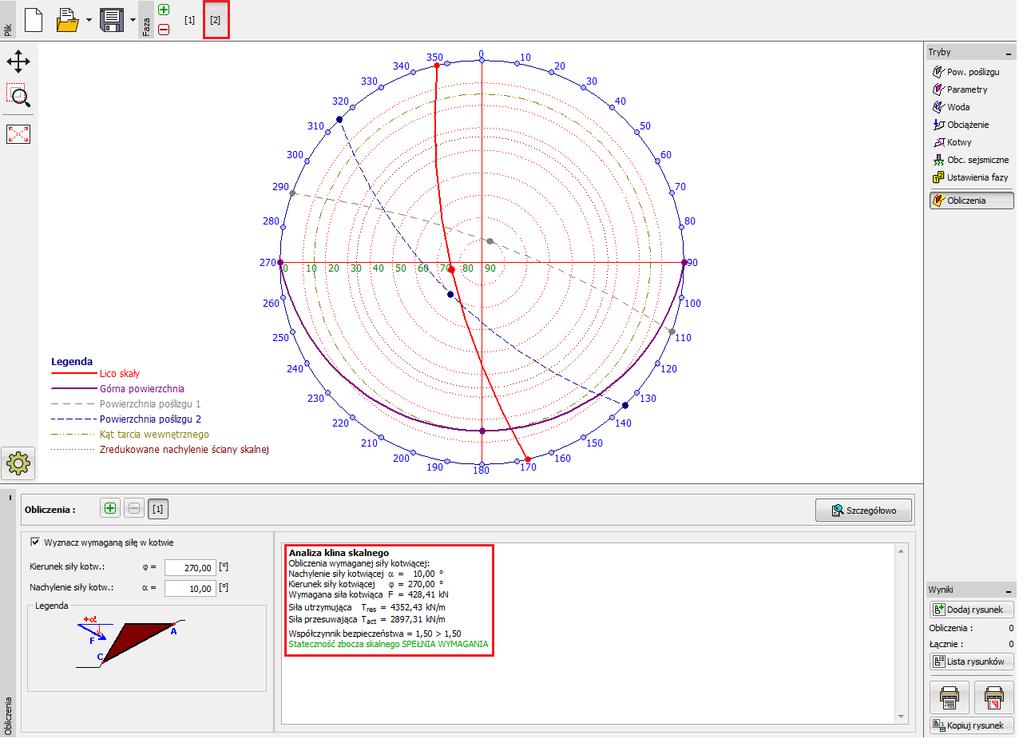
Task: Print with the left printer icon
Action: [x=949, y=697]
